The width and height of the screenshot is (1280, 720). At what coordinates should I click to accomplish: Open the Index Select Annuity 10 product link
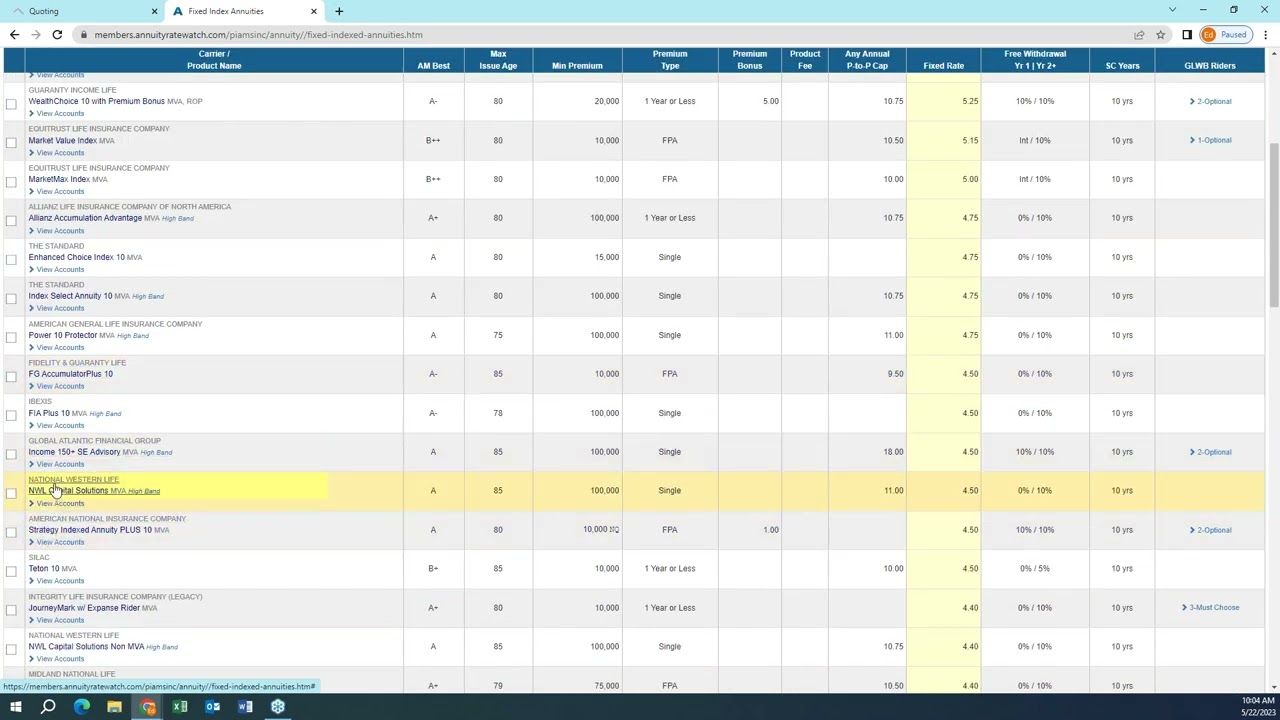pyautogui.click(x=70, y=296)
